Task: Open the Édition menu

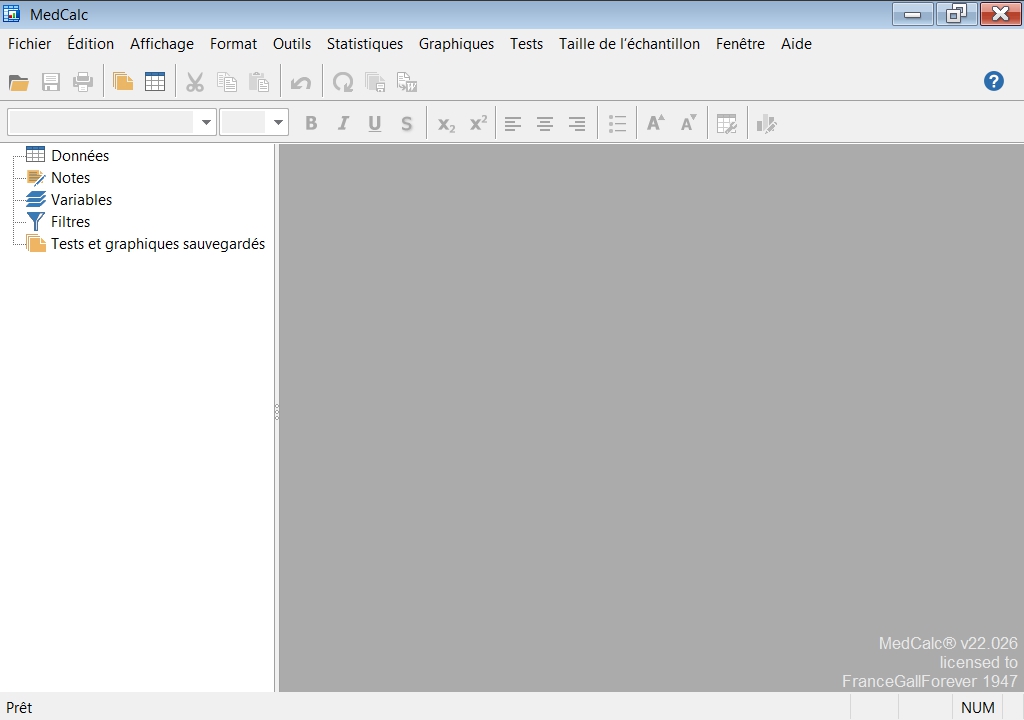Action: [x=91, y=44]
